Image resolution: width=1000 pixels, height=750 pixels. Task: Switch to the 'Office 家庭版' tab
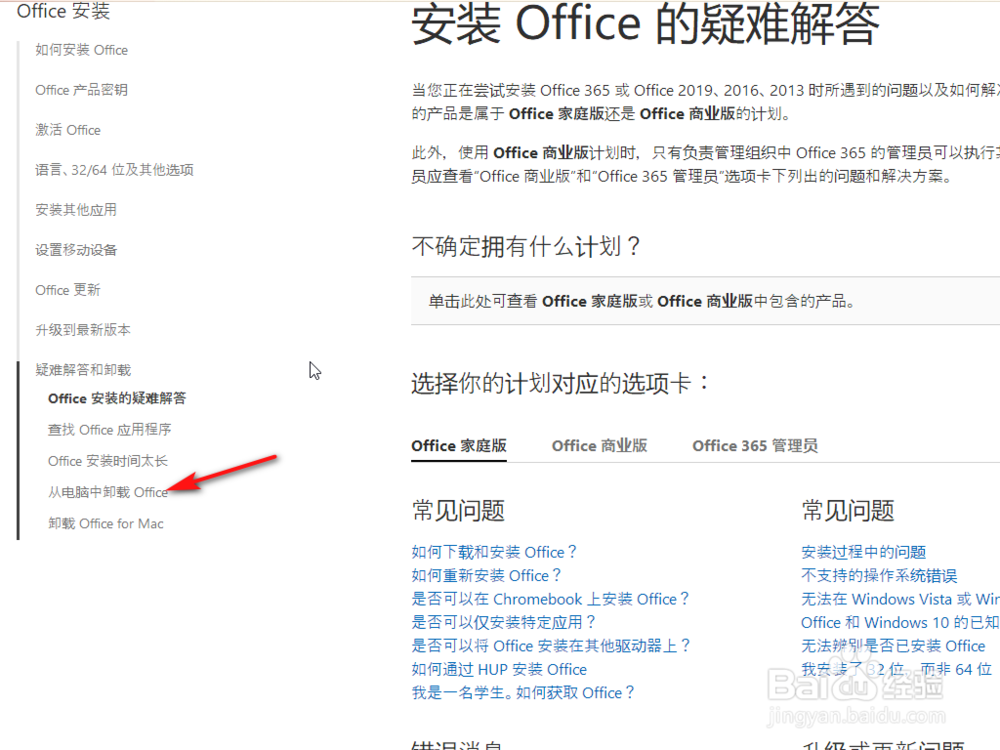(x=459, y=446)
